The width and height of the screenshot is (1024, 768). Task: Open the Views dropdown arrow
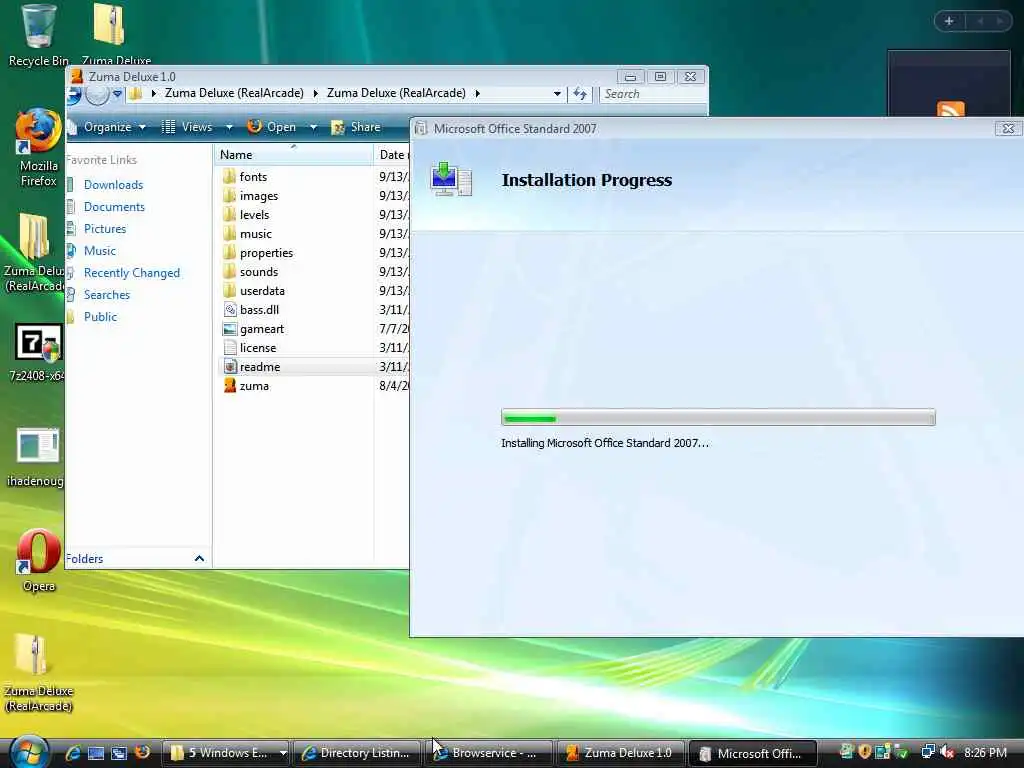(229, 127)
